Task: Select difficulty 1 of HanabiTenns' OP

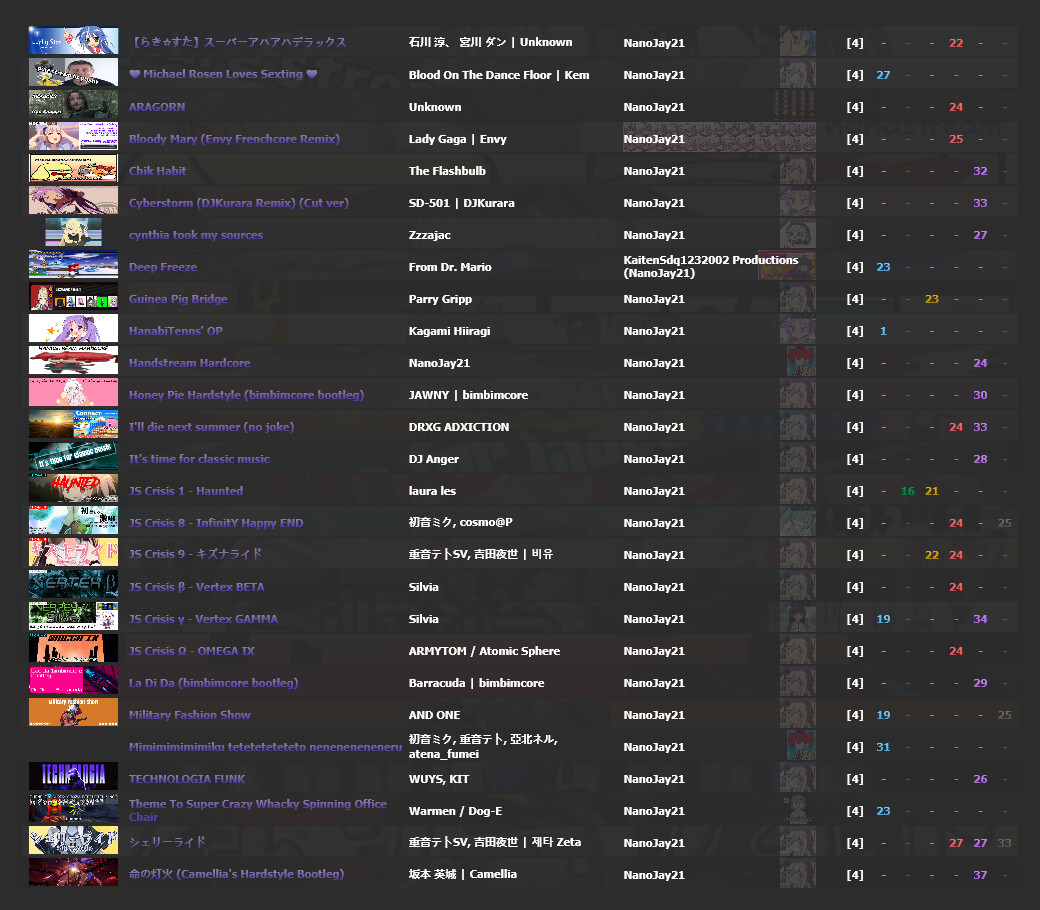Action: (x=883, y=331)
